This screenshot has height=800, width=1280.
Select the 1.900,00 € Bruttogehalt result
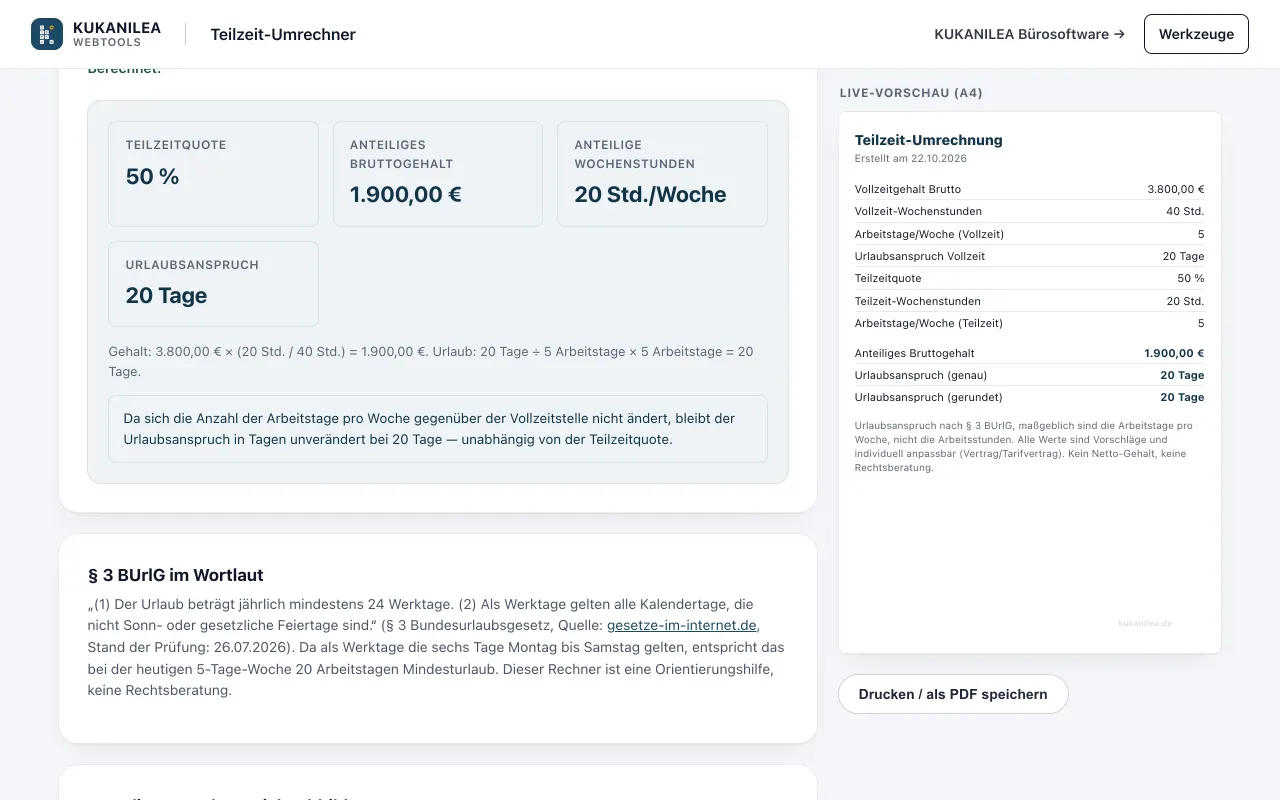(x=406, y=195)
